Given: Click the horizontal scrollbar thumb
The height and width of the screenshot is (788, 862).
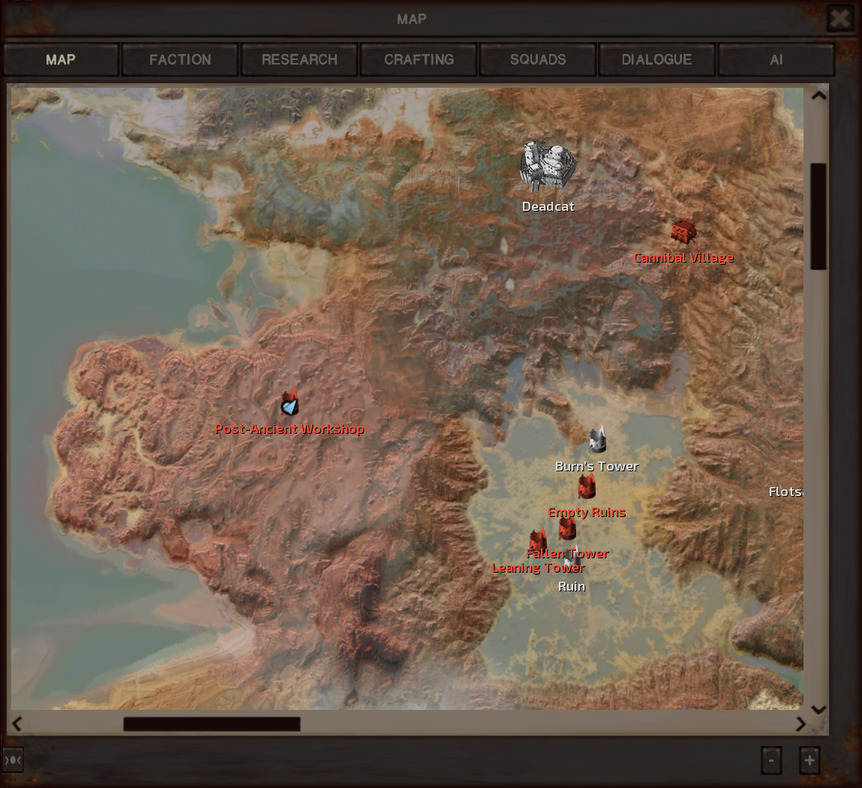Looking at the screenshot, I should (212, 724).
